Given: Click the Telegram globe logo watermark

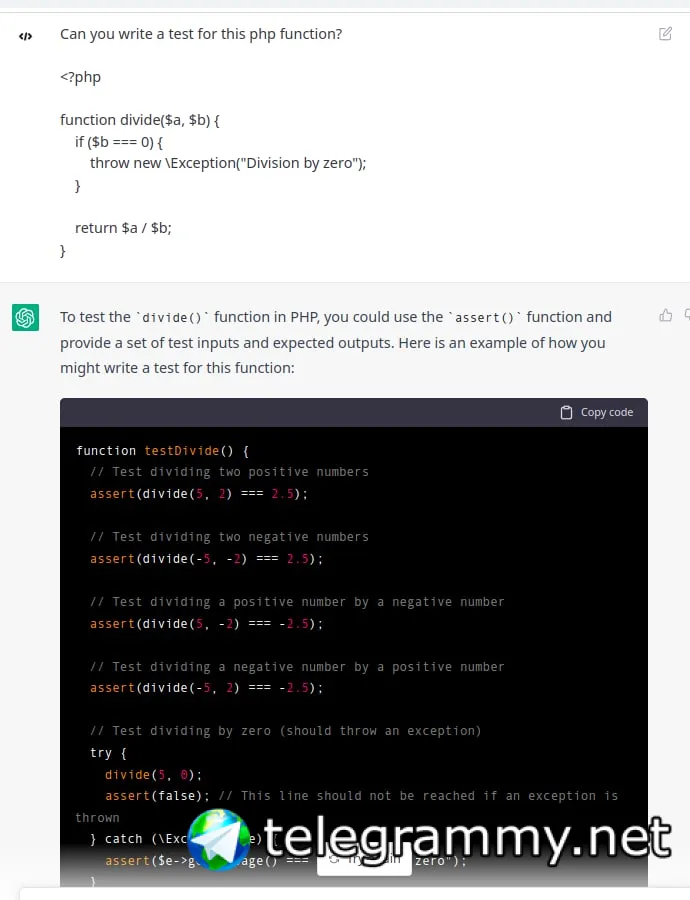Looking at the screenshot, I should coord(219,839).
